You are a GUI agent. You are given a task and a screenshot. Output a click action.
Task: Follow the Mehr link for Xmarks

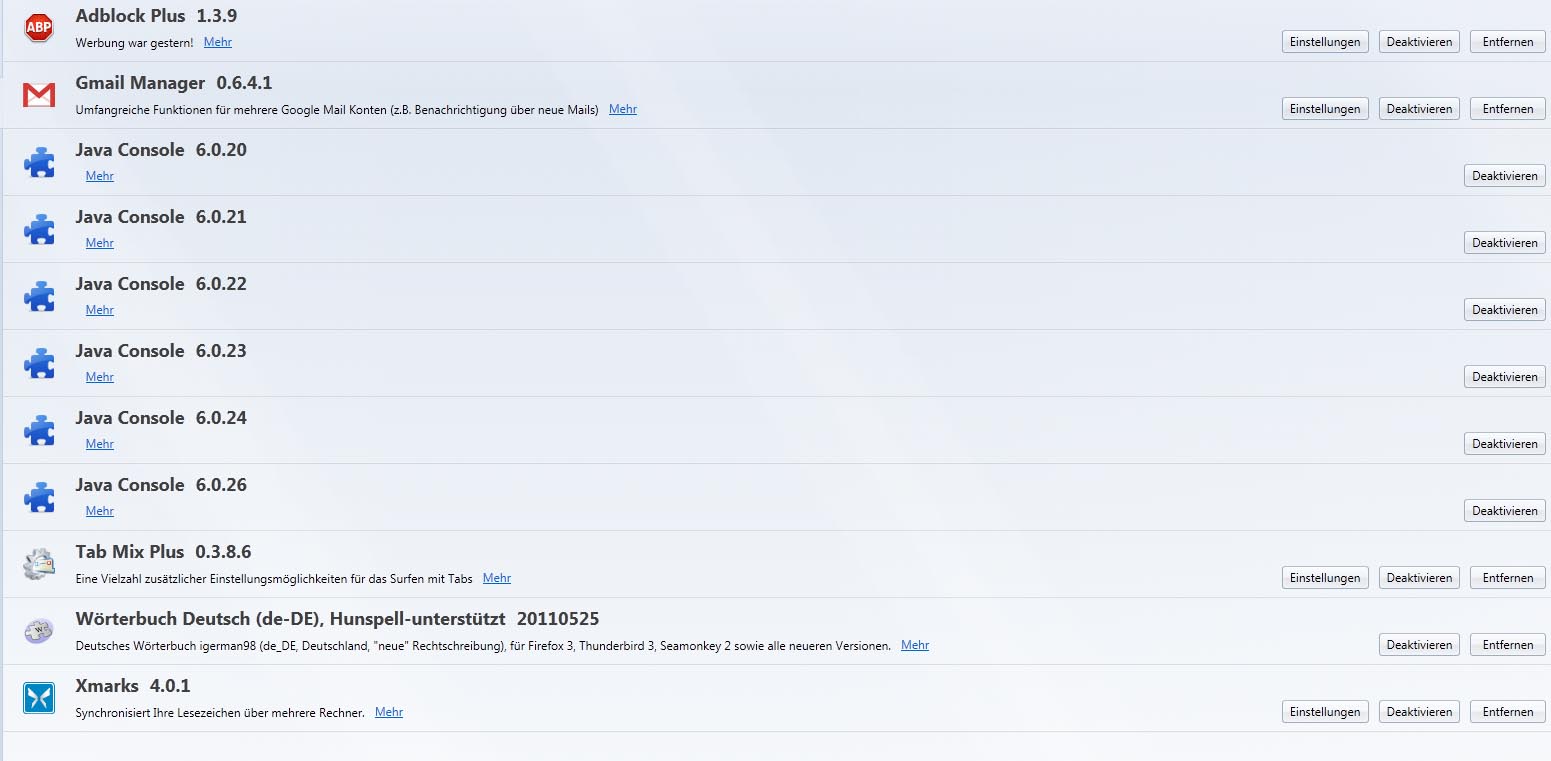tap(389, 712)
